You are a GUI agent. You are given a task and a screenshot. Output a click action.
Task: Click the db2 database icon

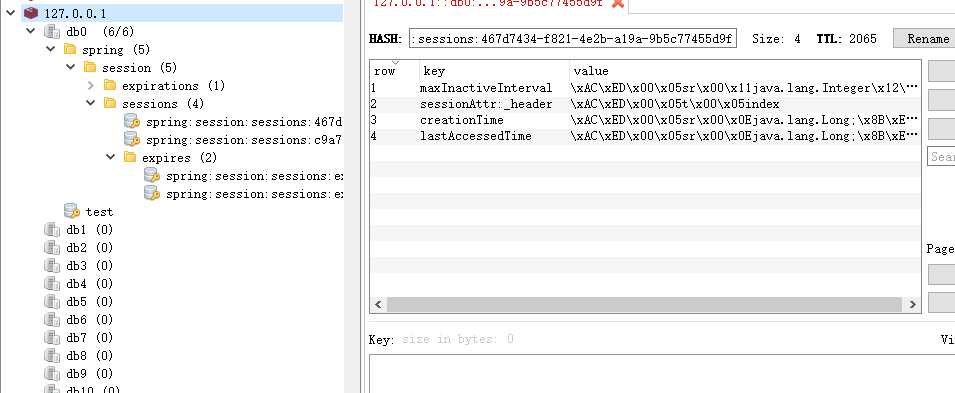pyautogui.click(x=52, y=247)
